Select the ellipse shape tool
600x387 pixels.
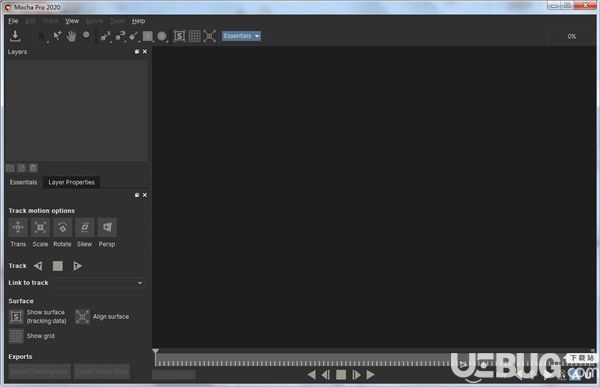(162, 36)
